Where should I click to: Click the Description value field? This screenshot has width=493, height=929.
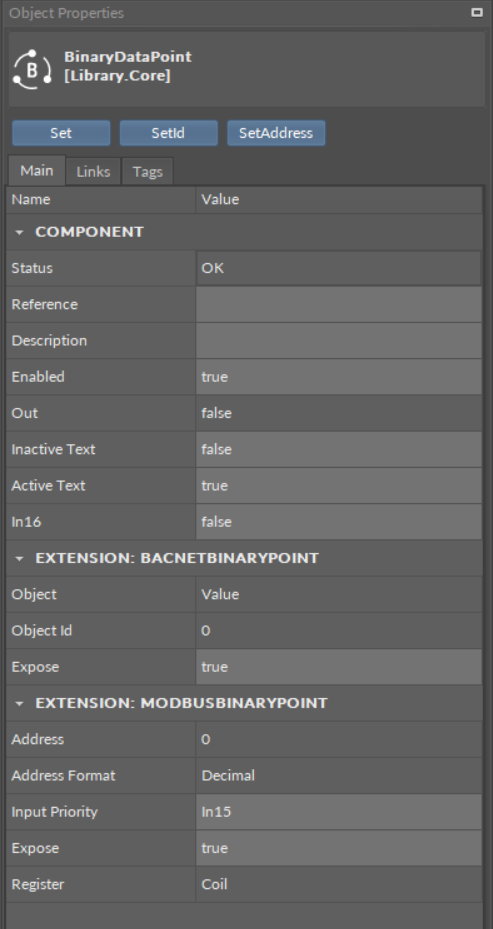[339, 341]
